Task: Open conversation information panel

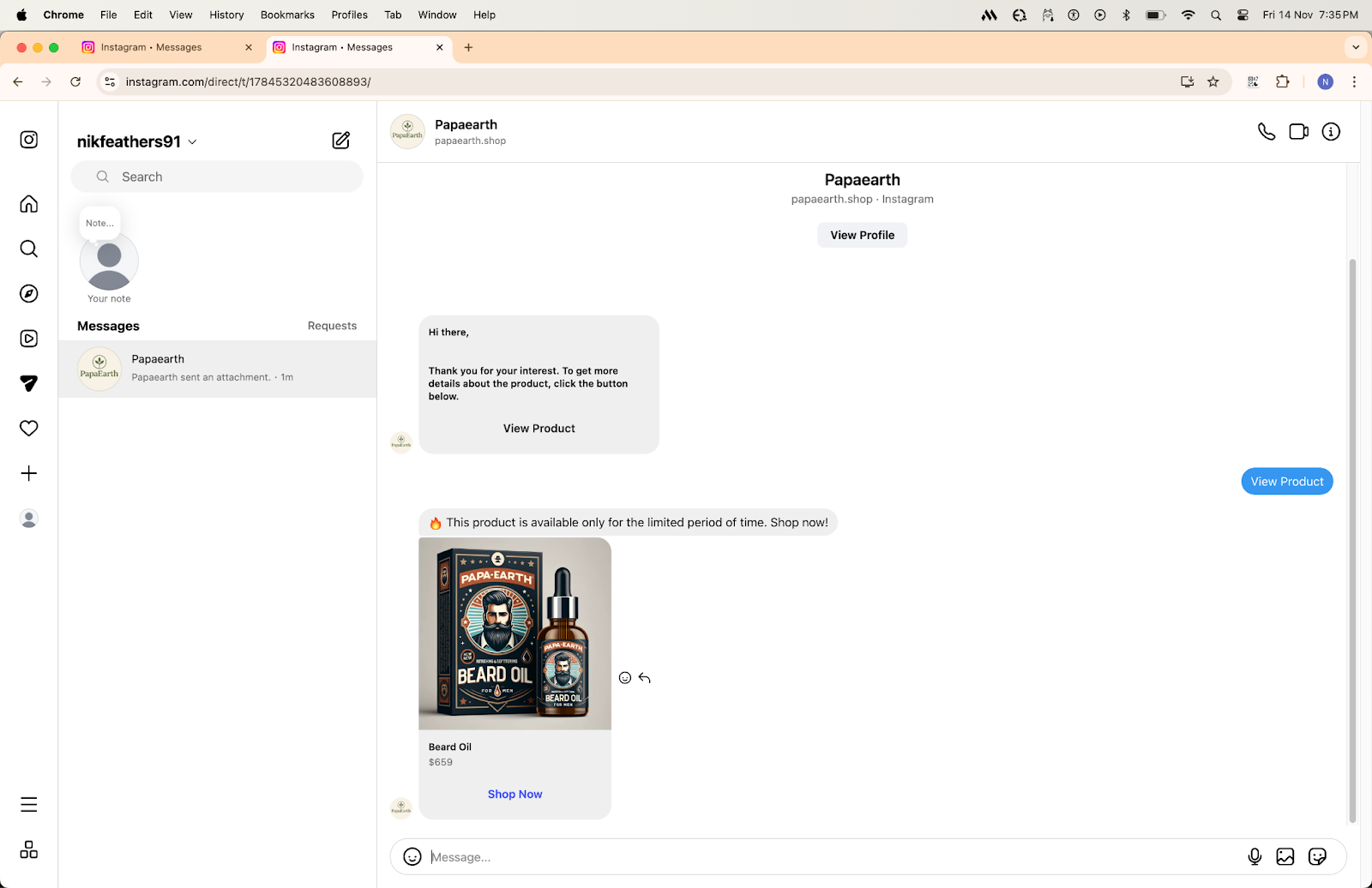Action: pyautogui.click(x=1331, y=132)
